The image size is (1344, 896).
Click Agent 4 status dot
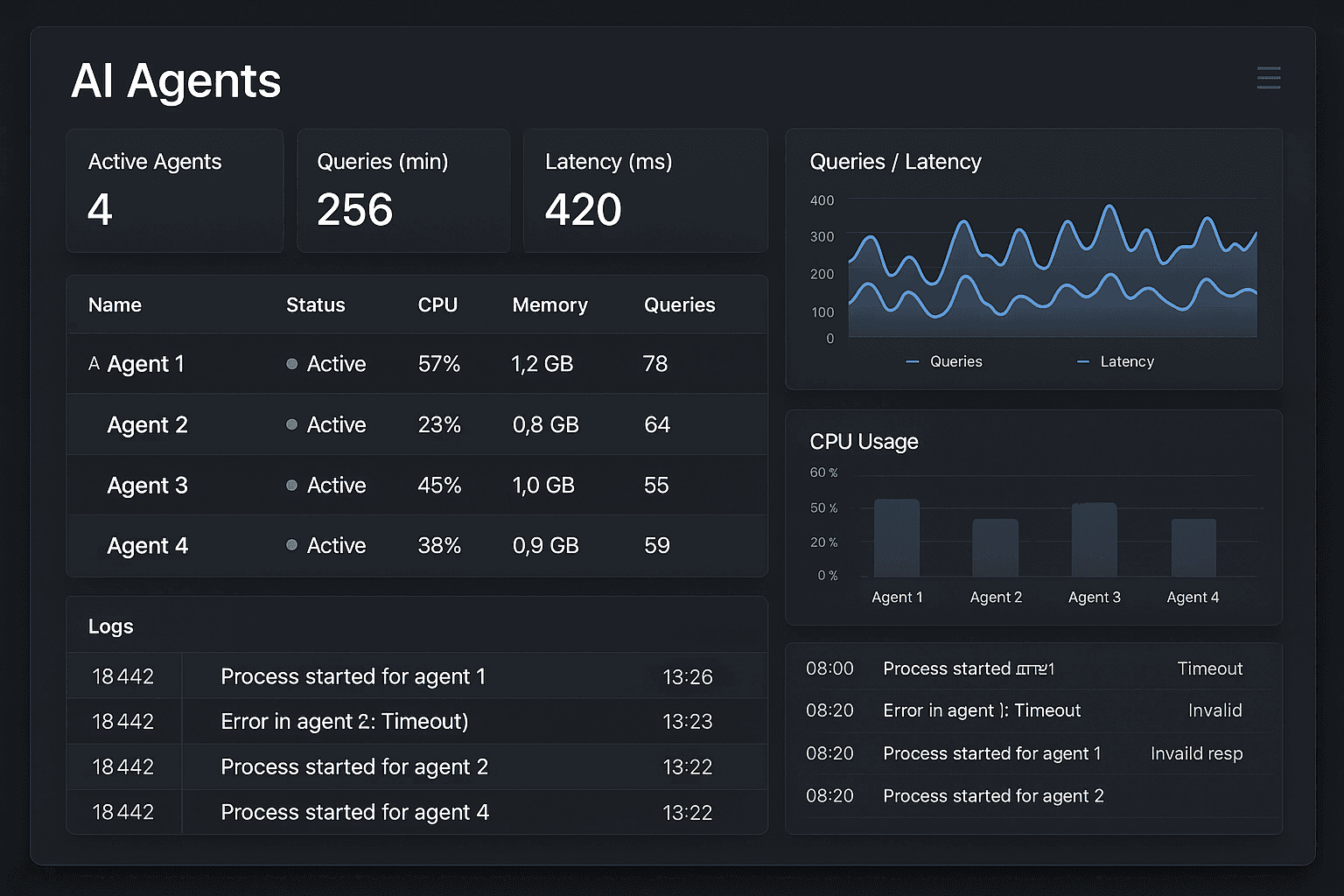pyautogui.click(x=291, y=545)
